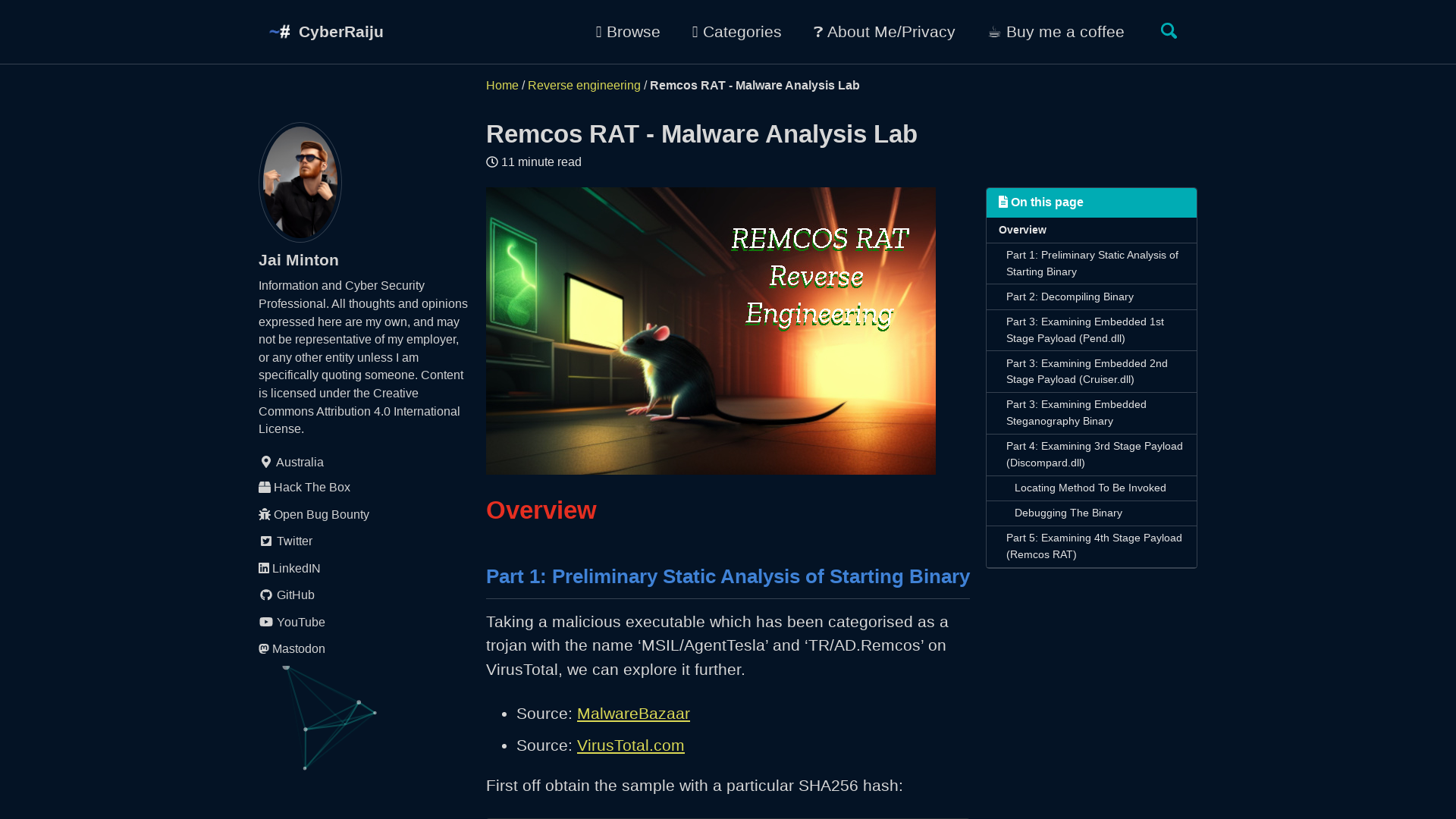
Task: Click the Overview table of contents entry
Action: 1022,229
